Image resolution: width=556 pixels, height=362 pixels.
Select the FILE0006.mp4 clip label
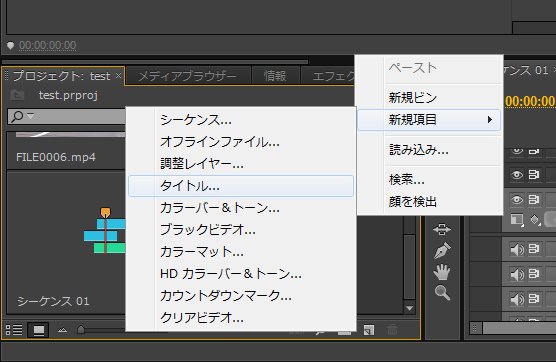pos(56,157)
